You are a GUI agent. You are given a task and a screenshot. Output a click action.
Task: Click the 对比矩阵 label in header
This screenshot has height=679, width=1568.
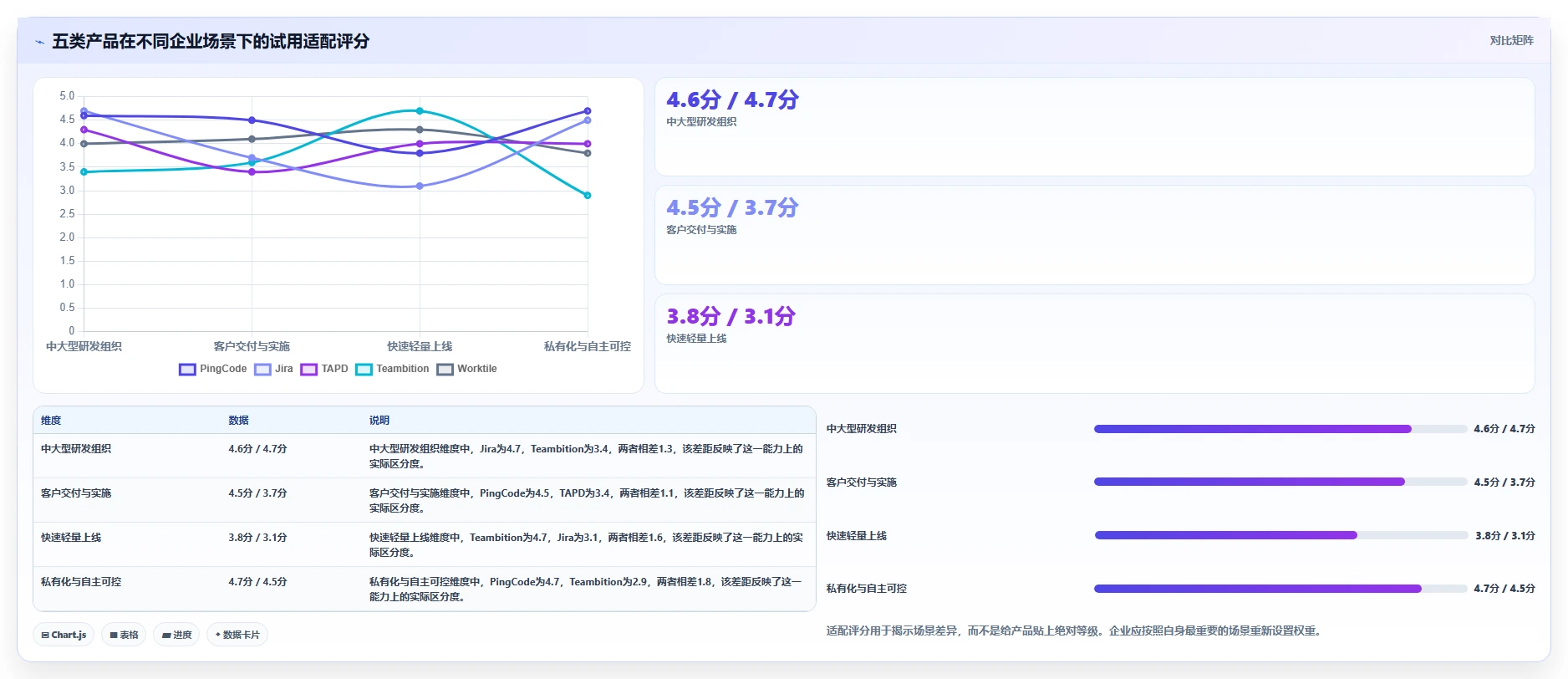click(1511, 40)
